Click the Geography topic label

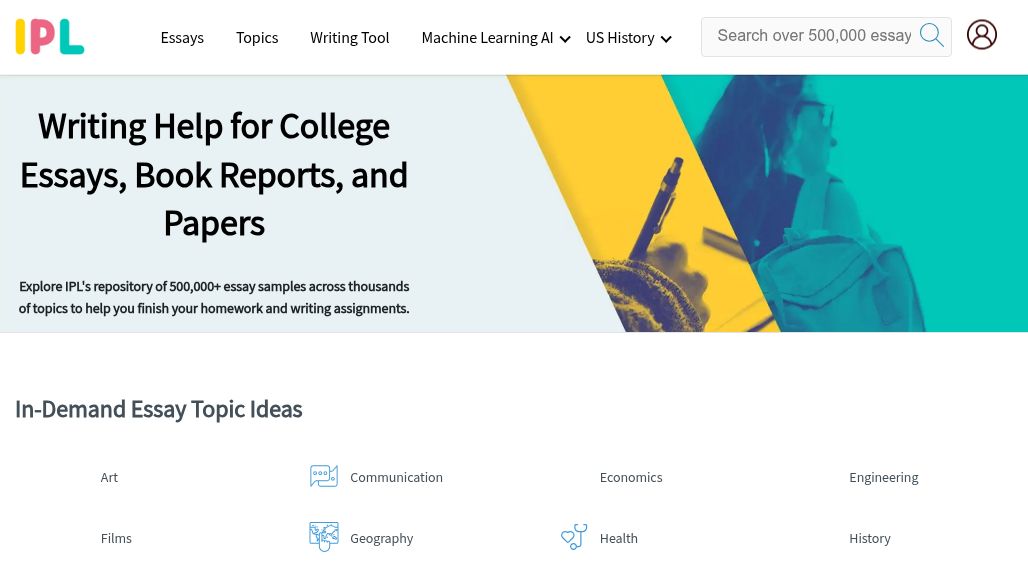(x=382, y=538)
